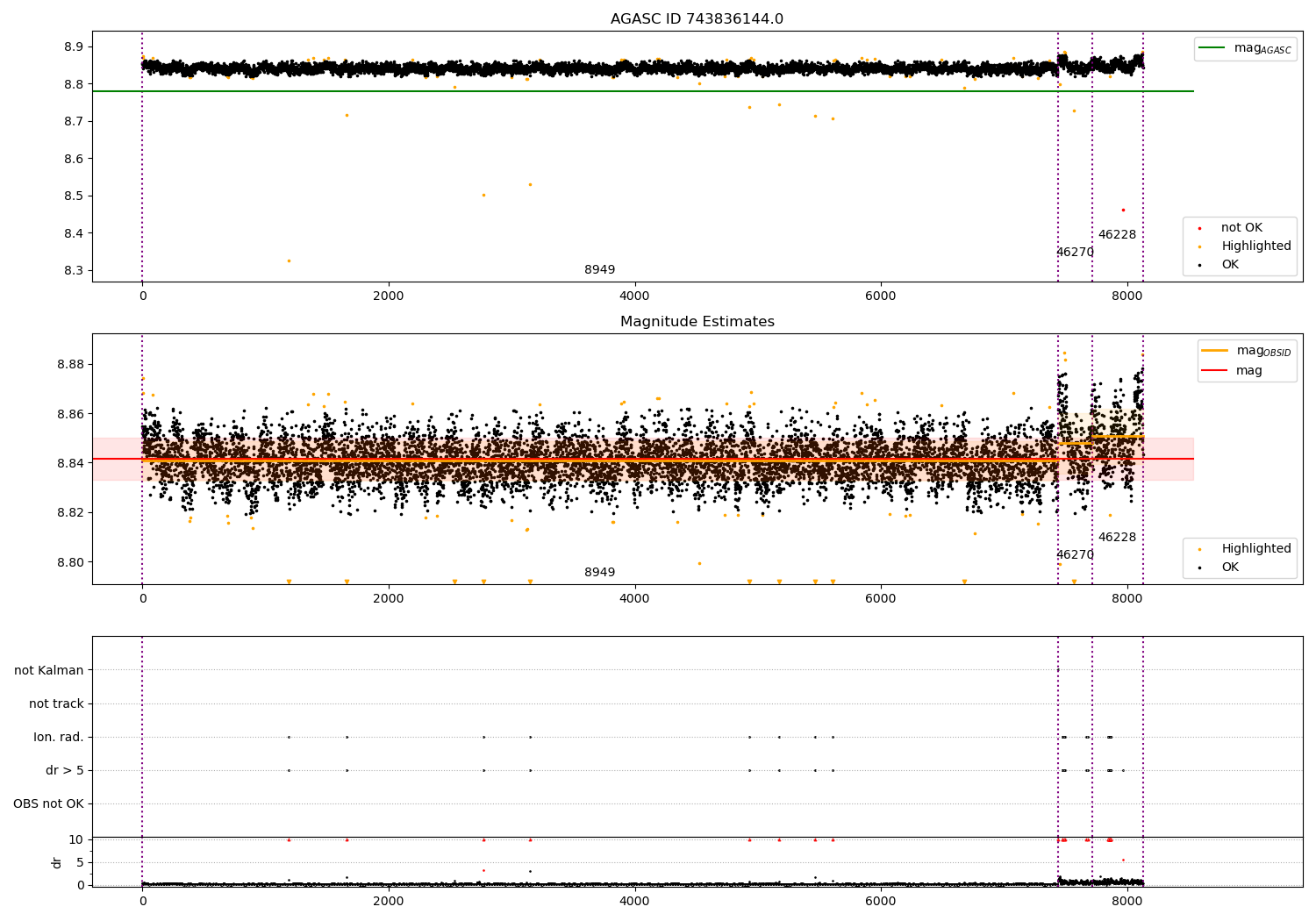Viewport: 1316px width, 921px height.
Task: Click the '8.3' y tick of the top plot
Action: (x=75, y=271)
